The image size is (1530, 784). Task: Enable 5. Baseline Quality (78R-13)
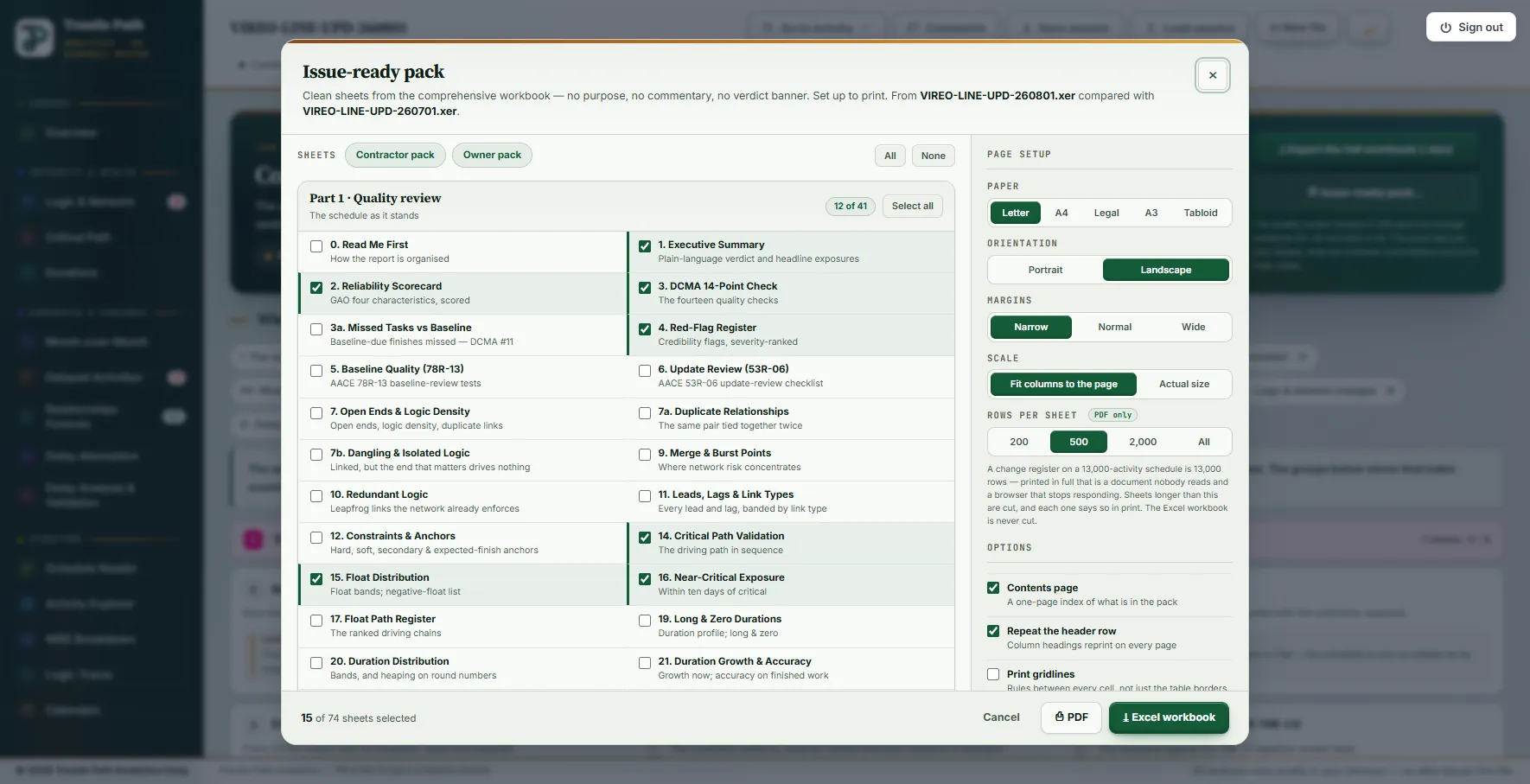coord(316,371)
